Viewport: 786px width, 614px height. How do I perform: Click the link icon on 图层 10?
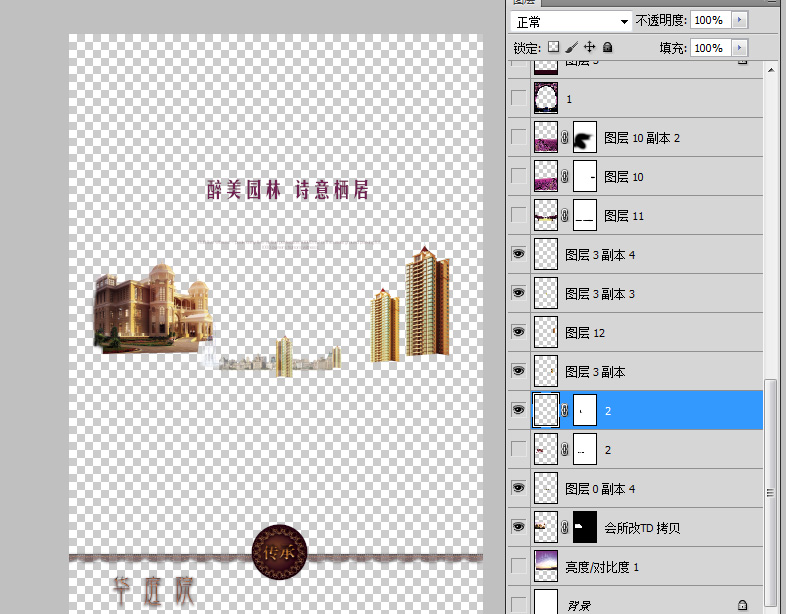(x=565, y=176)
